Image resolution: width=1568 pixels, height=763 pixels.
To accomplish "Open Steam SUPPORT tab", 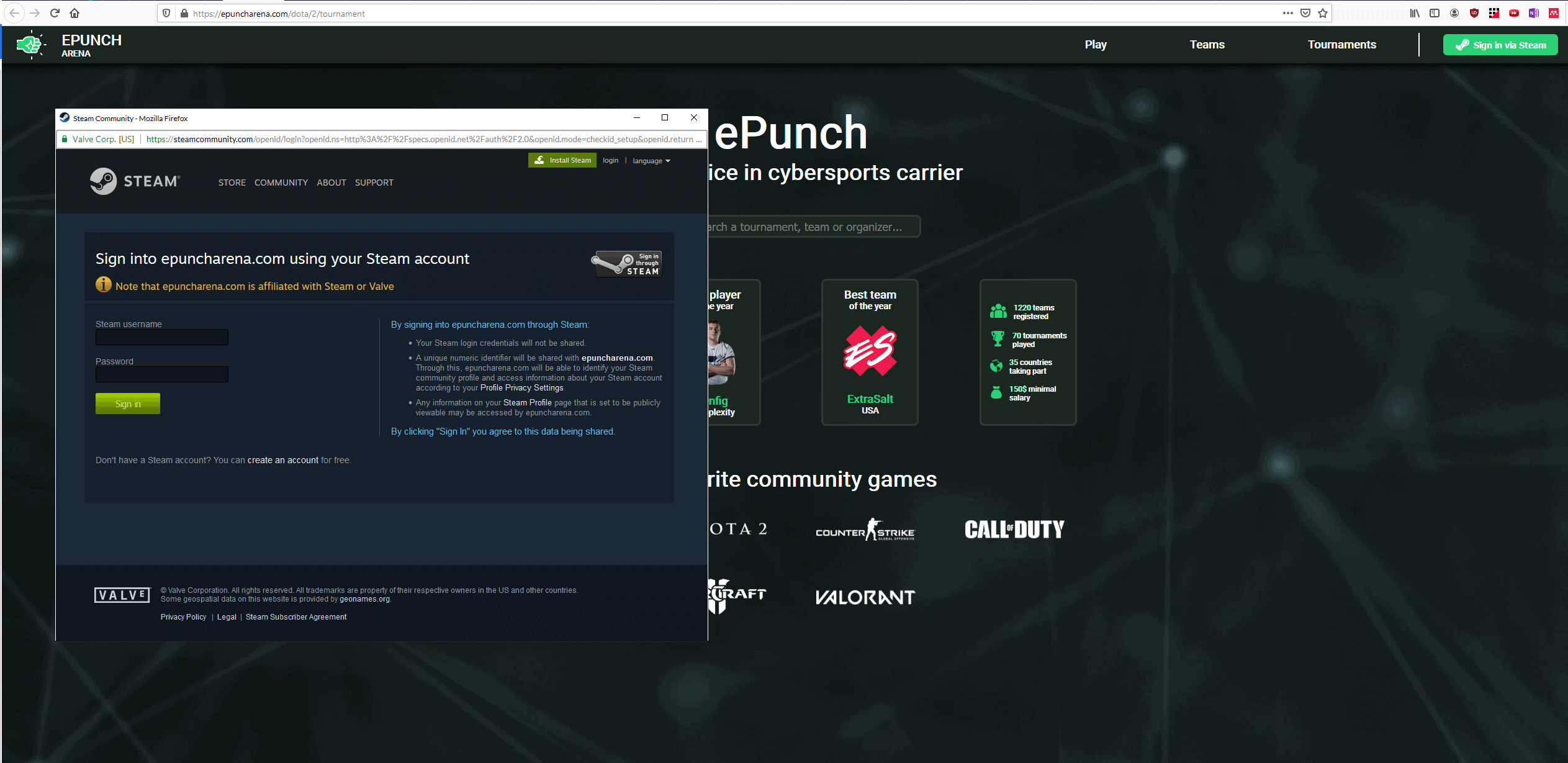I will 374,183.
